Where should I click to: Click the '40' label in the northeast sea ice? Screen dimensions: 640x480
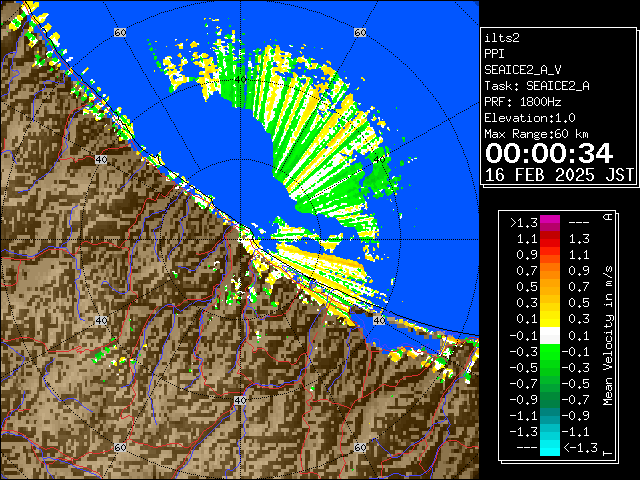(x=379, y=159)
